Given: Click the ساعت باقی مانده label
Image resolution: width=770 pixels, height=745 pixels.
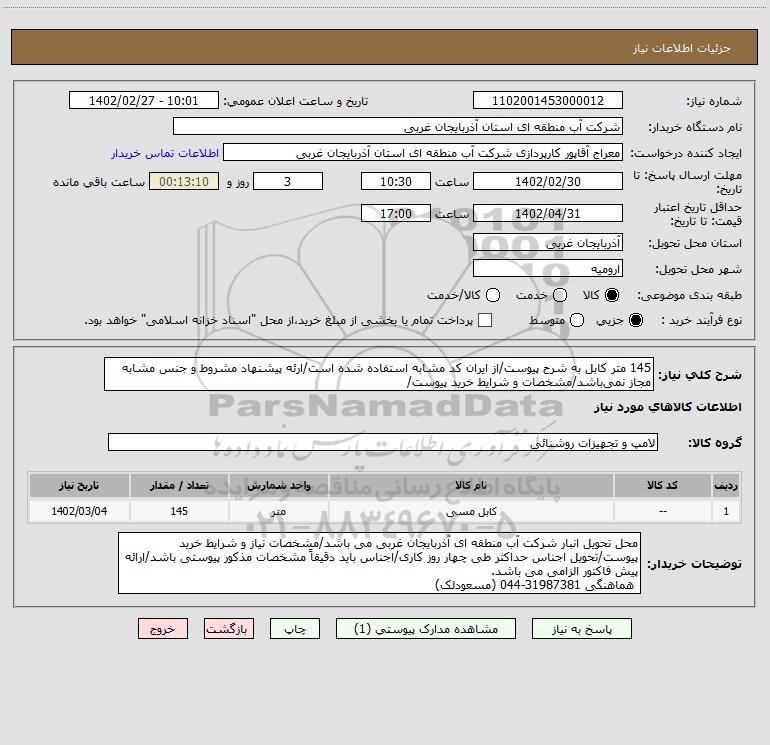Looking at the screenshot, I should 99,182.
